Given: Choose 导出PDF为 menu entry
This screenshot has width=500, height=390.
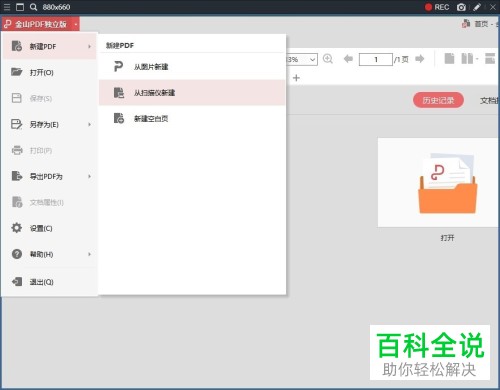Looking at the screenshot, I should coord(49,176).
